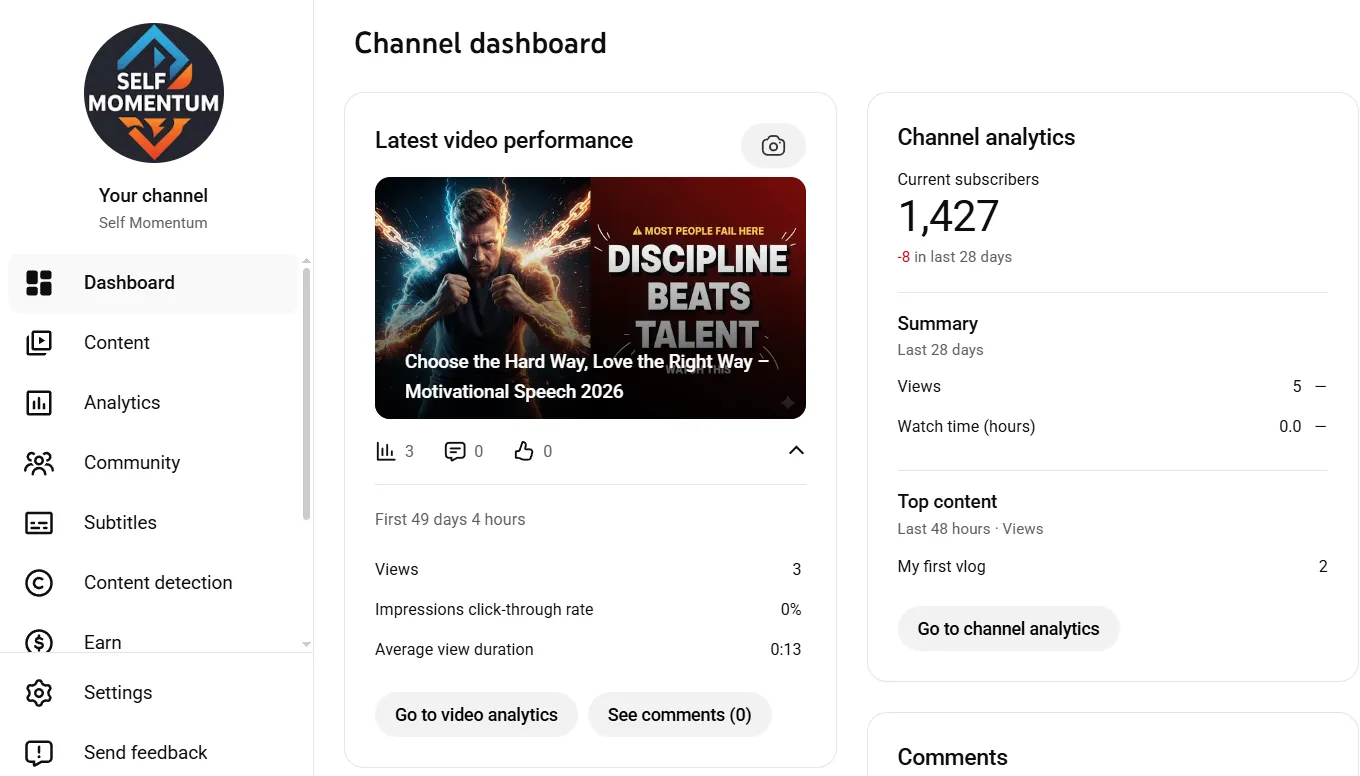
Task: Click the Impressions click-through rate row
Action: 588,610
